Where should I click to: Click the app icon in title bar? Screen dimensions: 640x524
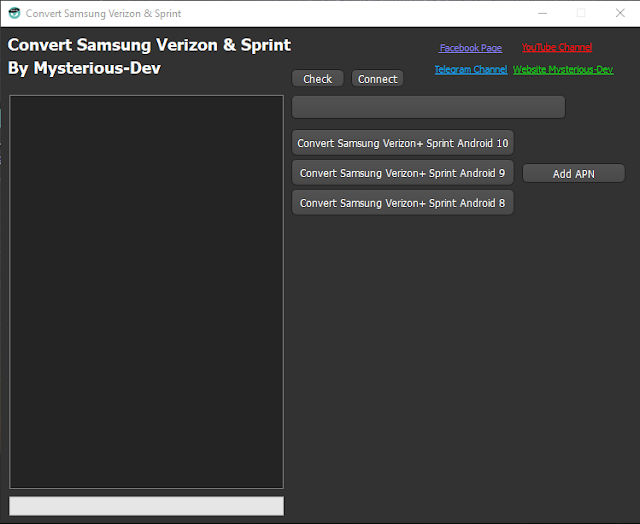(14, 14)
